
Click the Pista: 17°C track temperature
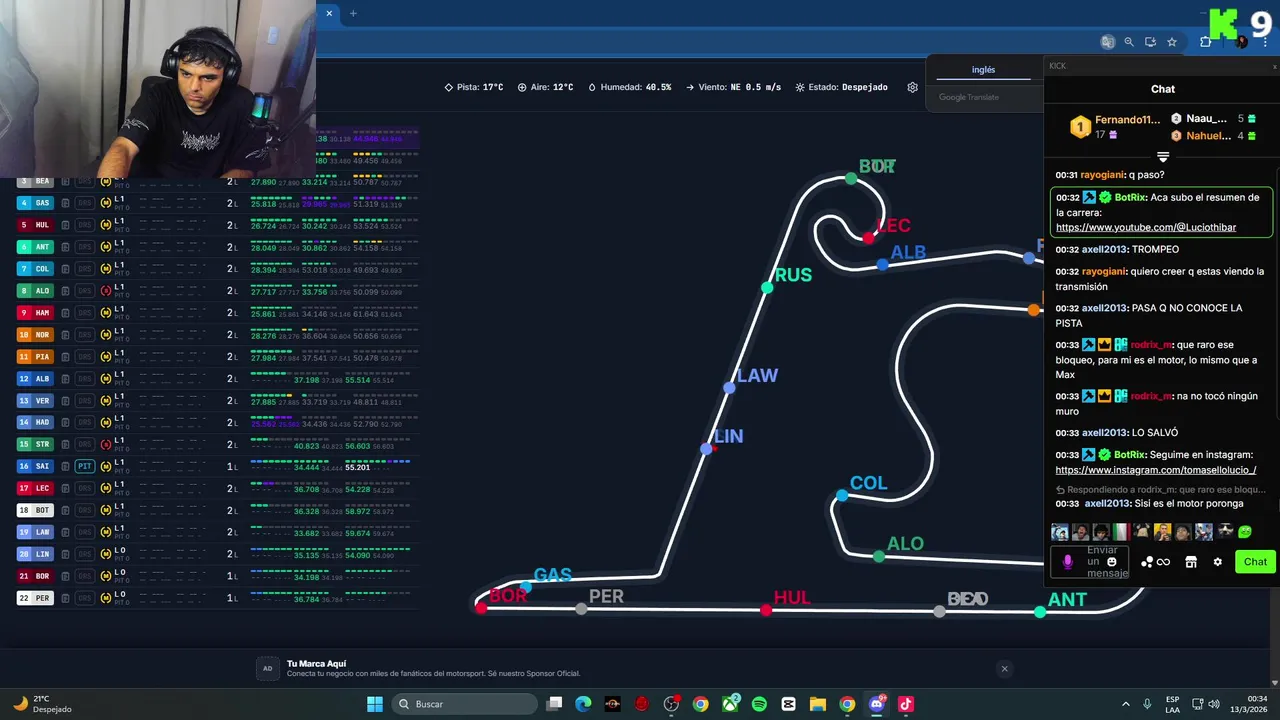pos(474,87)
